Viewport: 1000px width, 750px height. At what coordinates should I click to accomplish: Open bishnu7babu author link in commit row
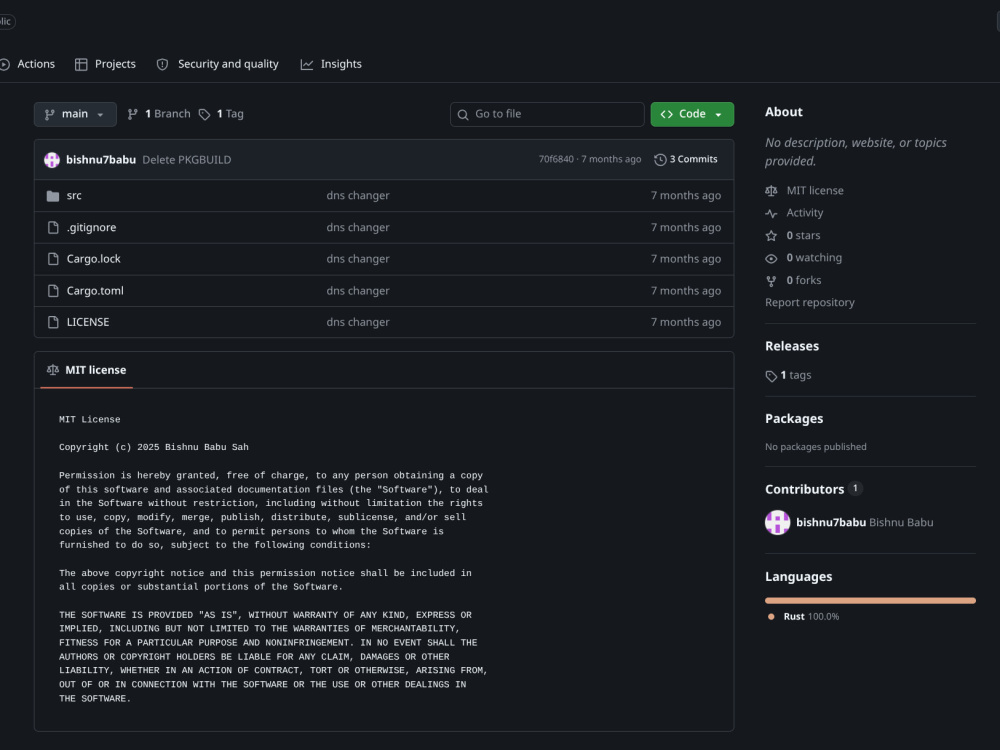[x=101, y=159]
